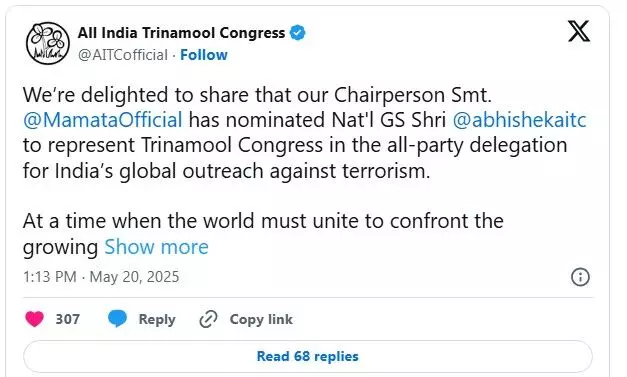627x377 pixels.
Task: Open the @abhishekaitc mention link
Action: pos(519,120)
